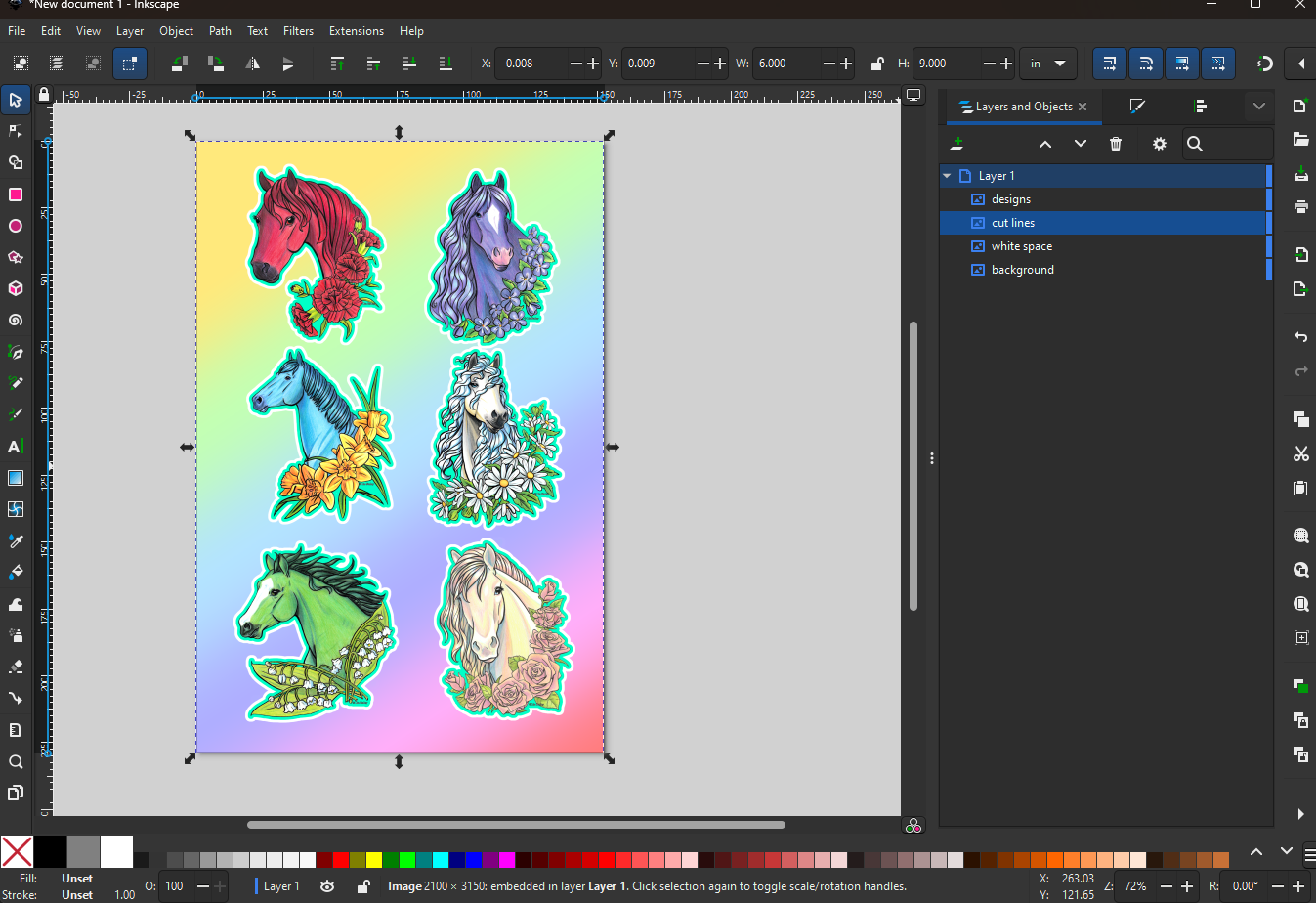Toggle Layer 1 lock in status bar
Image resolution: width=1316 pixels, height=903 pixels.
point(362,886)
